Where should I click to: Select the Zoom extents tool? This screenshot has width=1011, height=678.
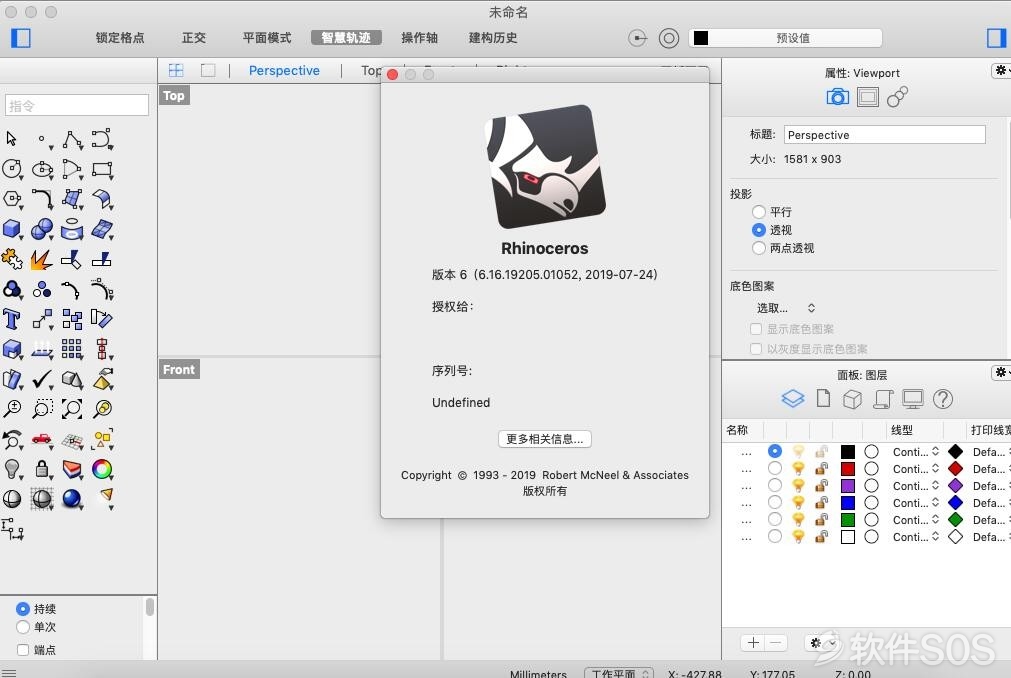click(x=72, y=409)
